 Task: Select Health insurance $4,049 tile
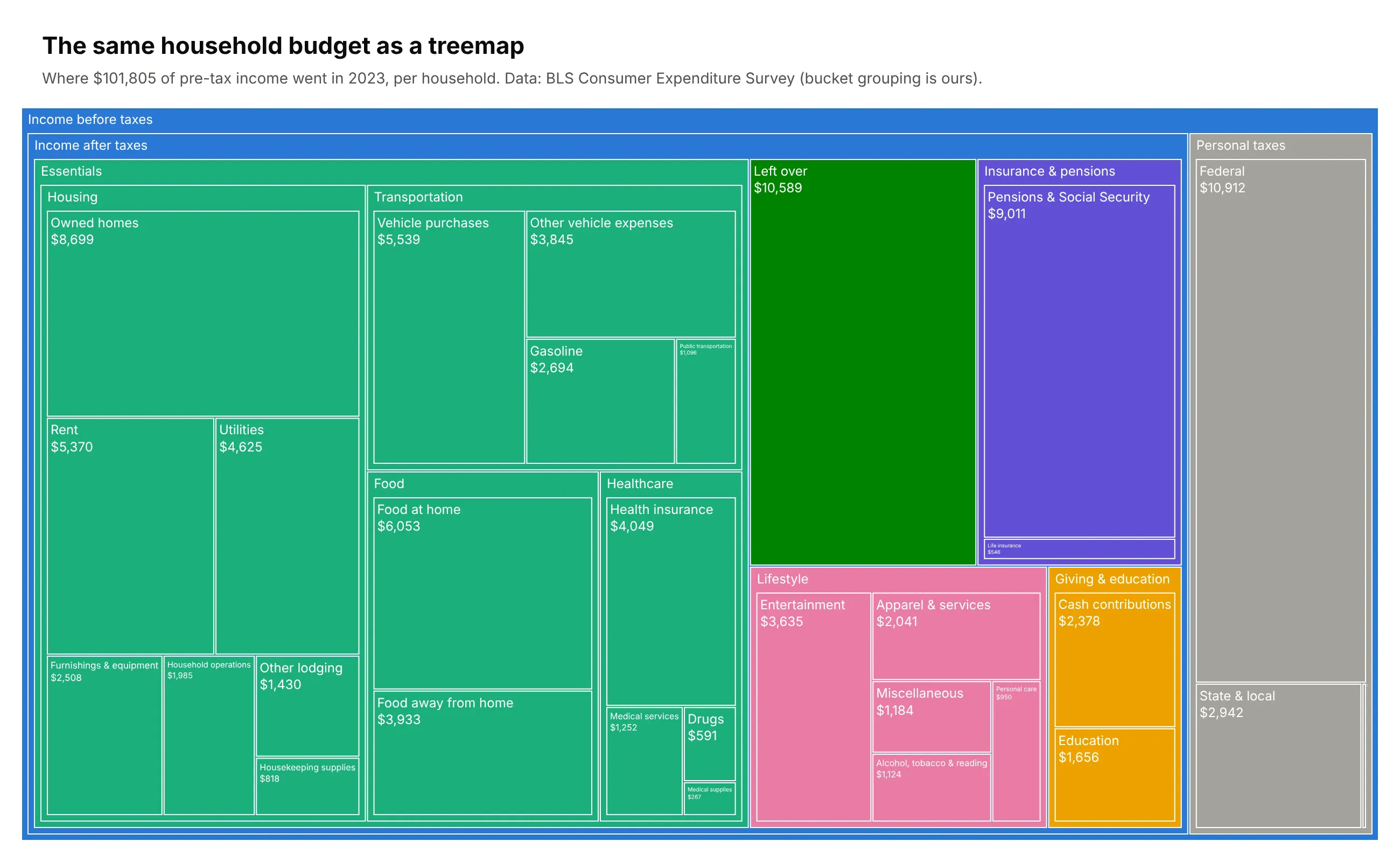[x=671, y=601]
